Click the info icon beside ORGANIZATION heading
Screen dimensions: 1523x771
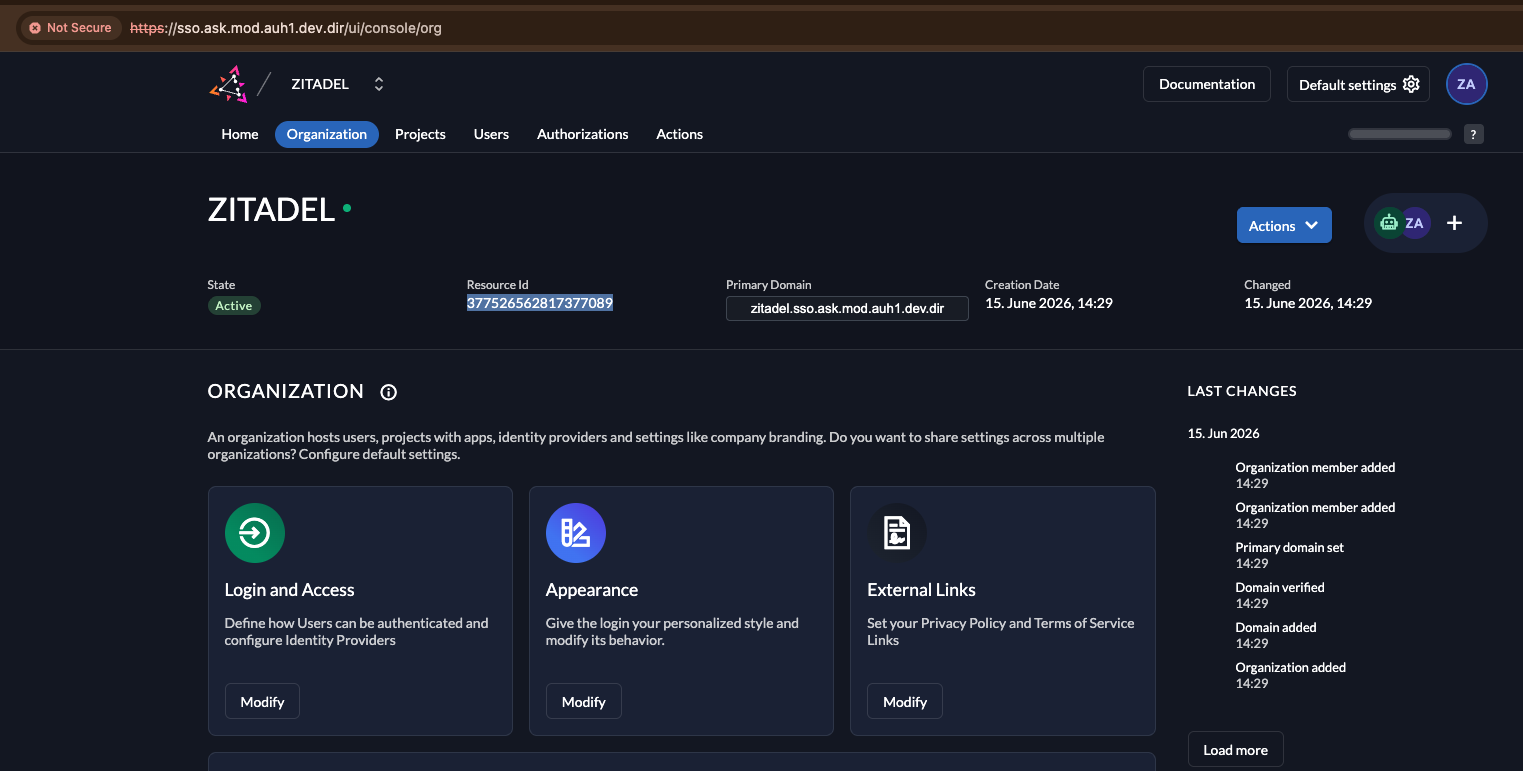pyautogui.click(x=389, y=392)
